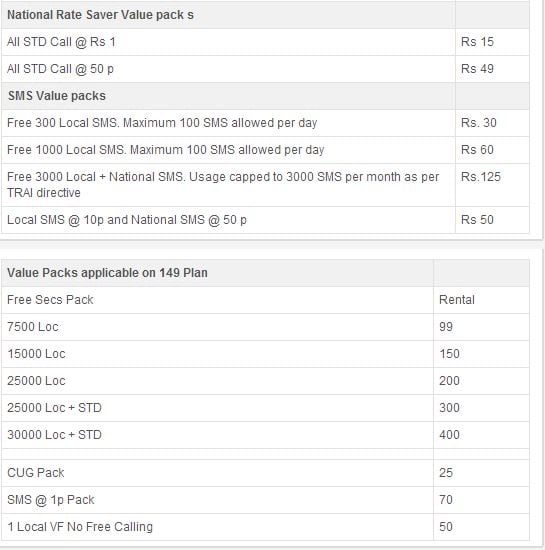Click the 15000 Loc pack row
The image size is (545, 550).
265,354
